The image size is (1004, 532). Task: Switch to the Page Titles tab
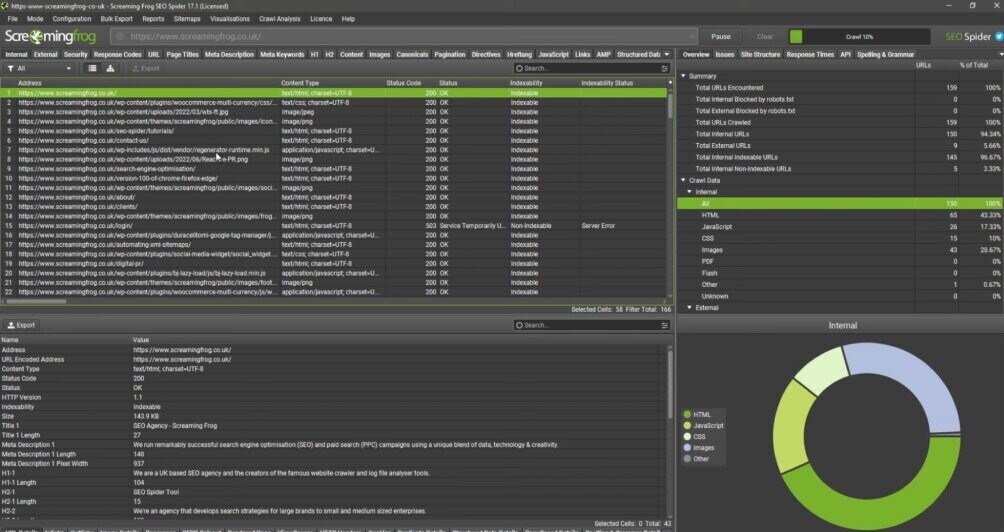pyautogui.click(x=182, y=54)
